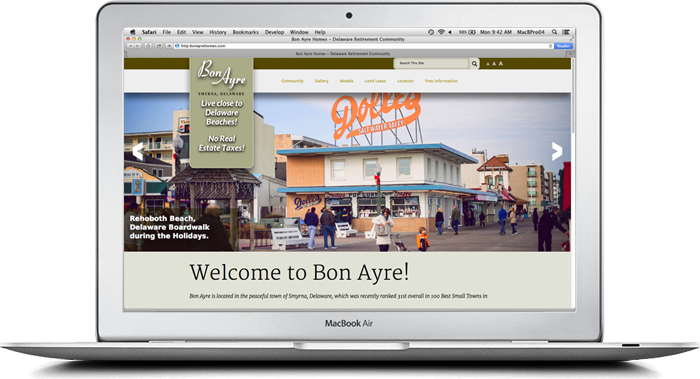Click the Welcome to Bon Ayre! heading
The height and width of the screenshot is (379, 700).
(x=299, y=272)
